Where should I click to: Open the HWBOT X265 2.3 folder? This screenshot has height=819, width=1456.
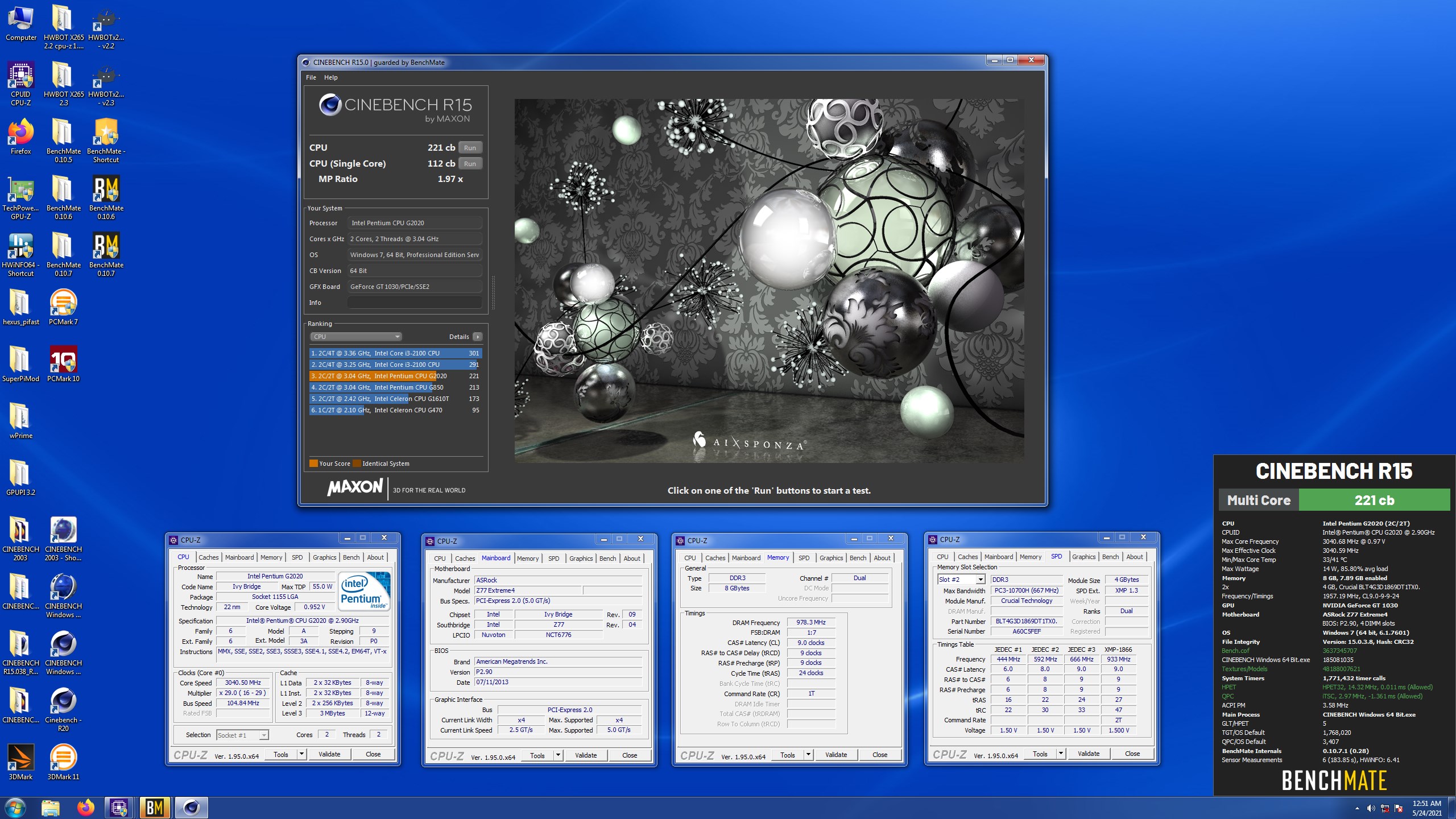63,84
